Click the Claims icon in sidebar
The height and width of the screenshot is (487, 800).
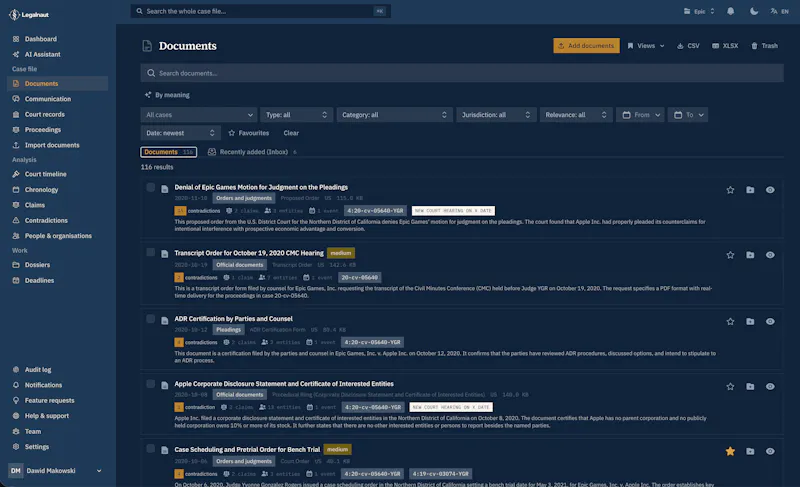[16, 204]
